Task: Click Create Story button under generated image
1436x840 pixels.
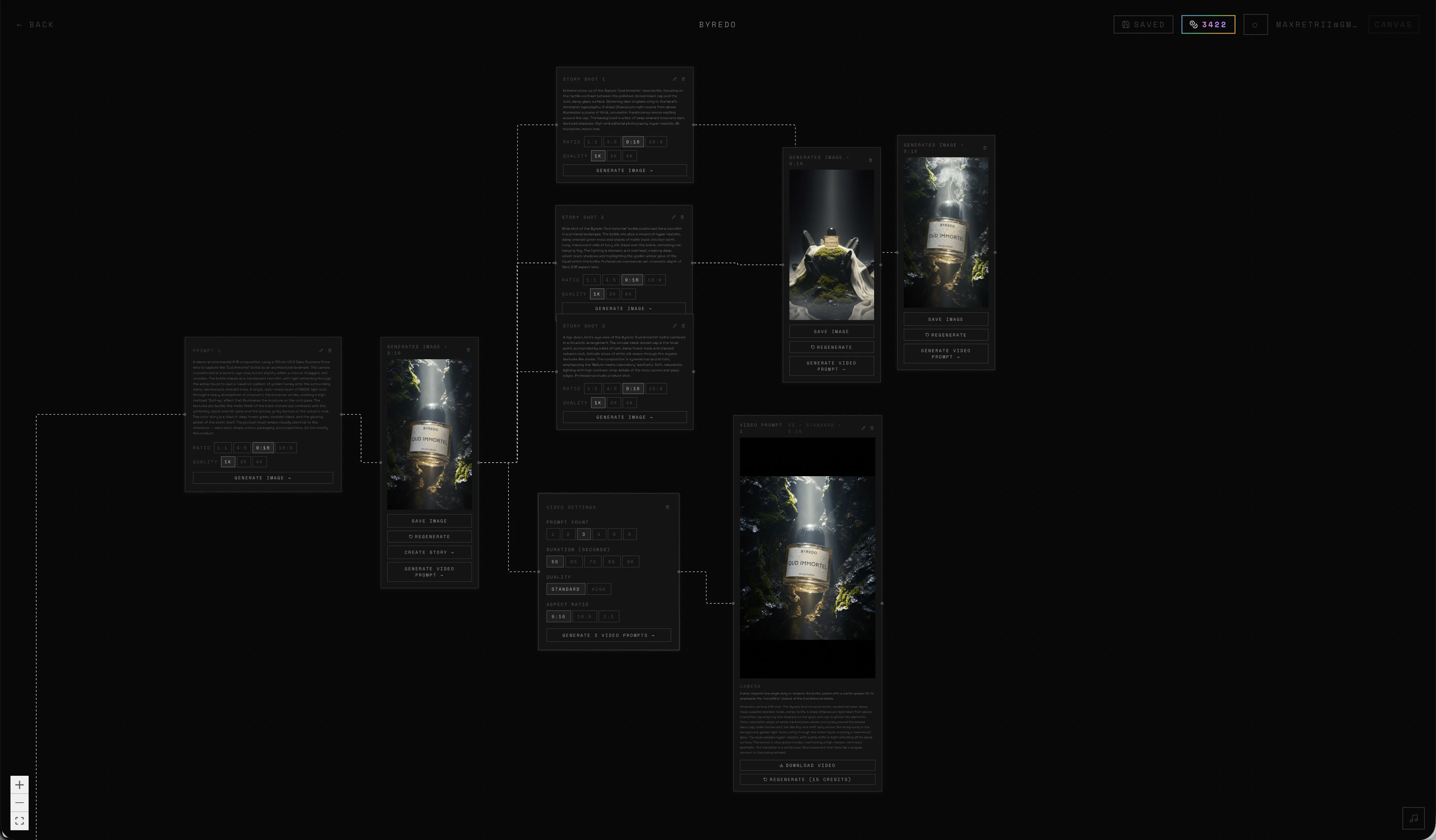Action: 429,552
